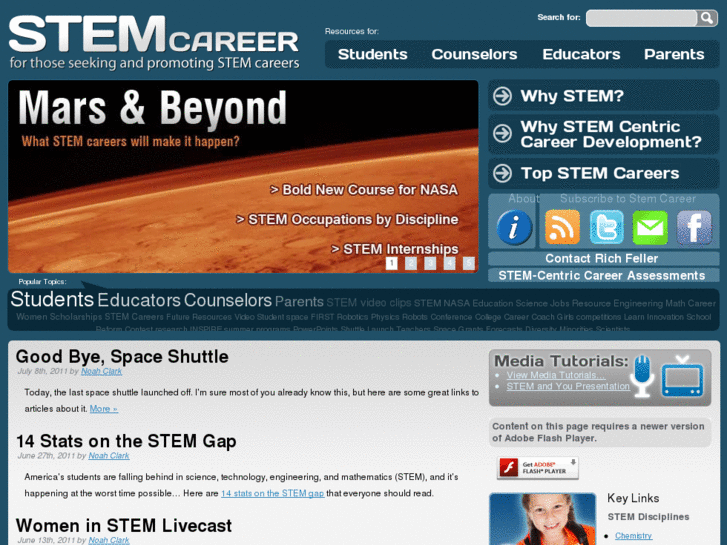This screenshot has height=545, width=727.
Task: Open Bold New Course for NASA link
Action: pyautogui.click(x=364, y=190)
